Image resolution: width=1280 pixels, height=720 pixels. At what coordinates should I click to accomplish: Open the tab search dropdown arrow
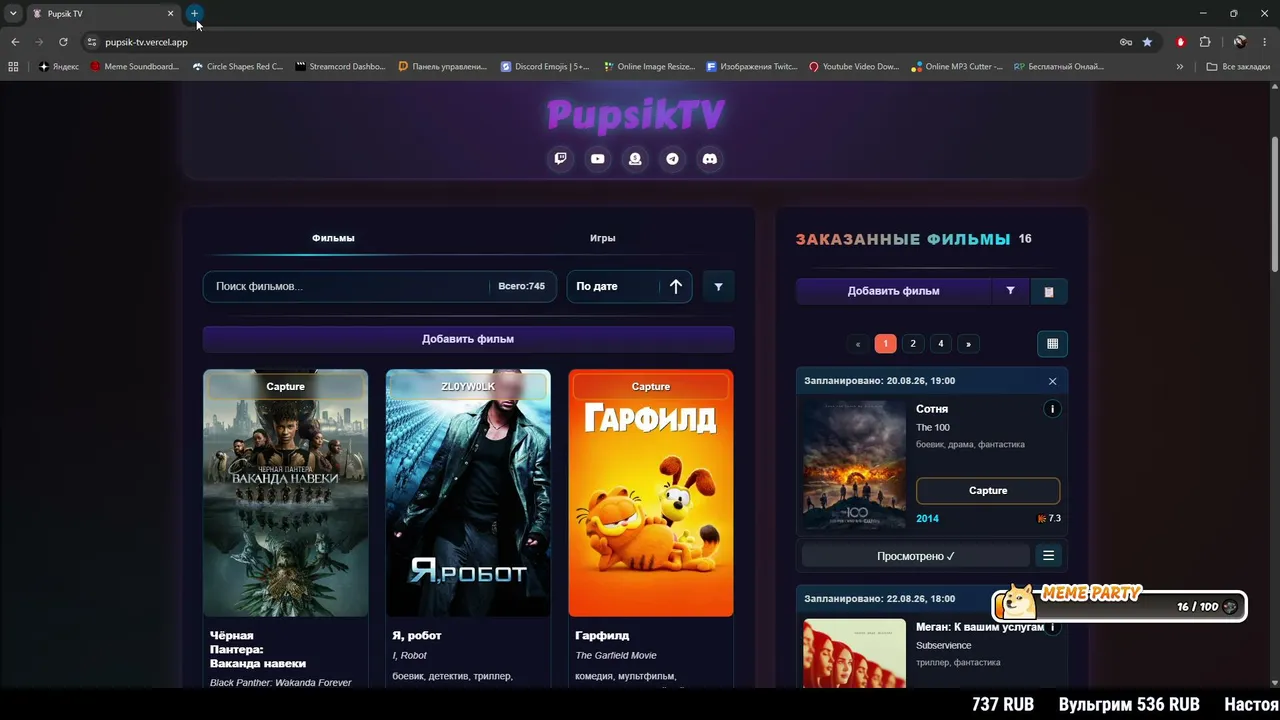tap(13, 14)
